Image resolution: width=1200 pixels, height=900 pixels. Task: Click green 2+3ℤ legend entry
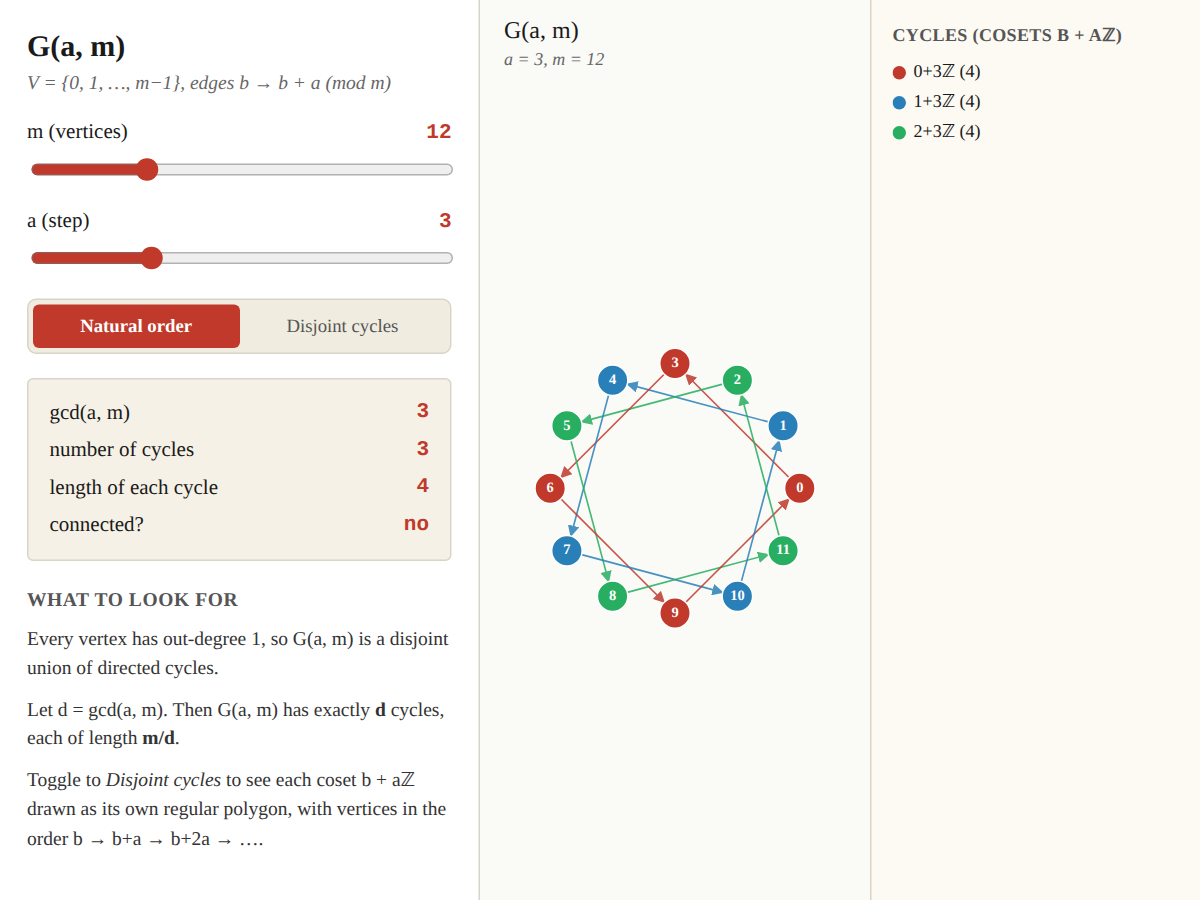(x=937, y=132)
